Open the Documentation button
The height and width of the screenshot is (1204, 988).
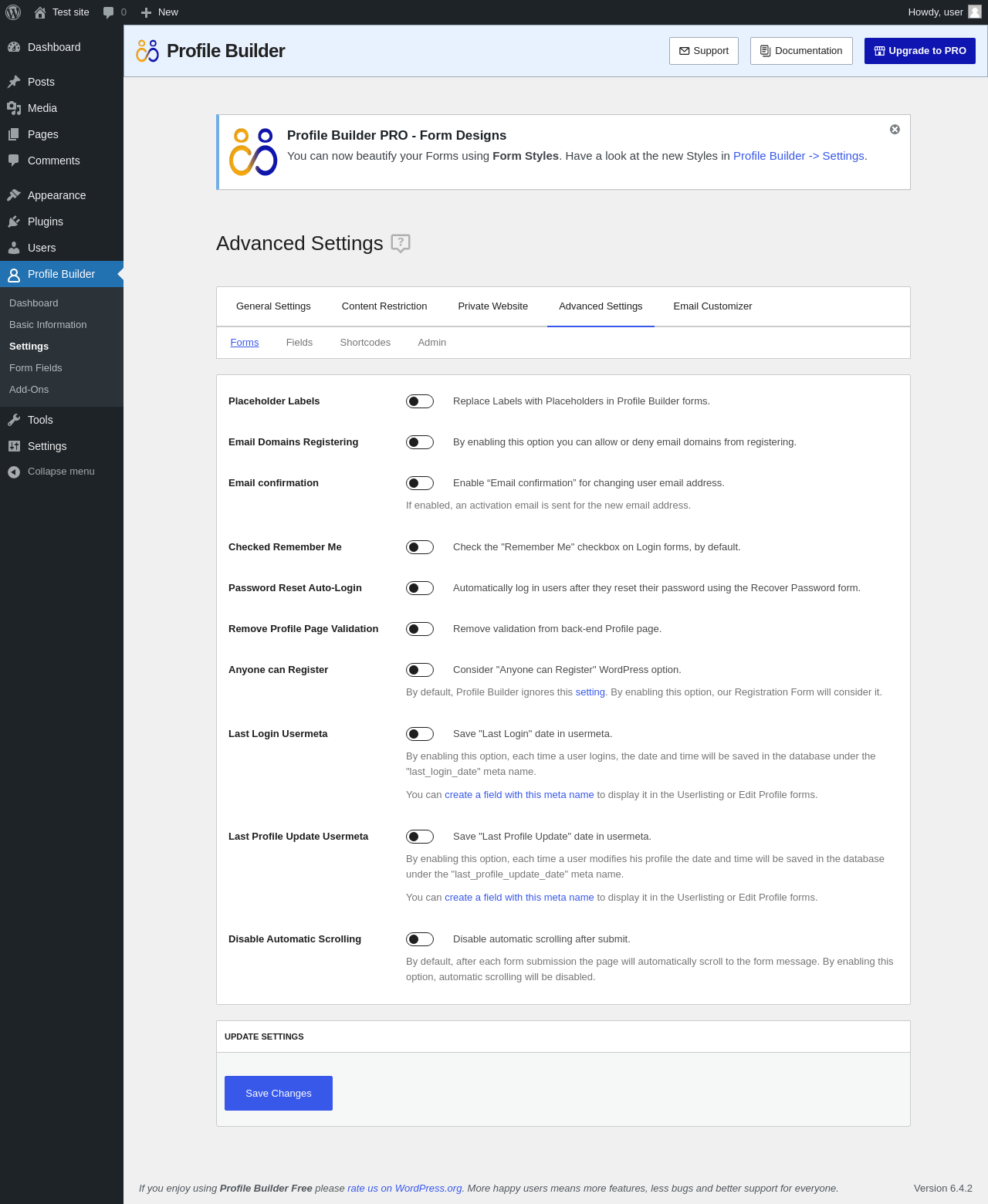click(x=801, y=51)
